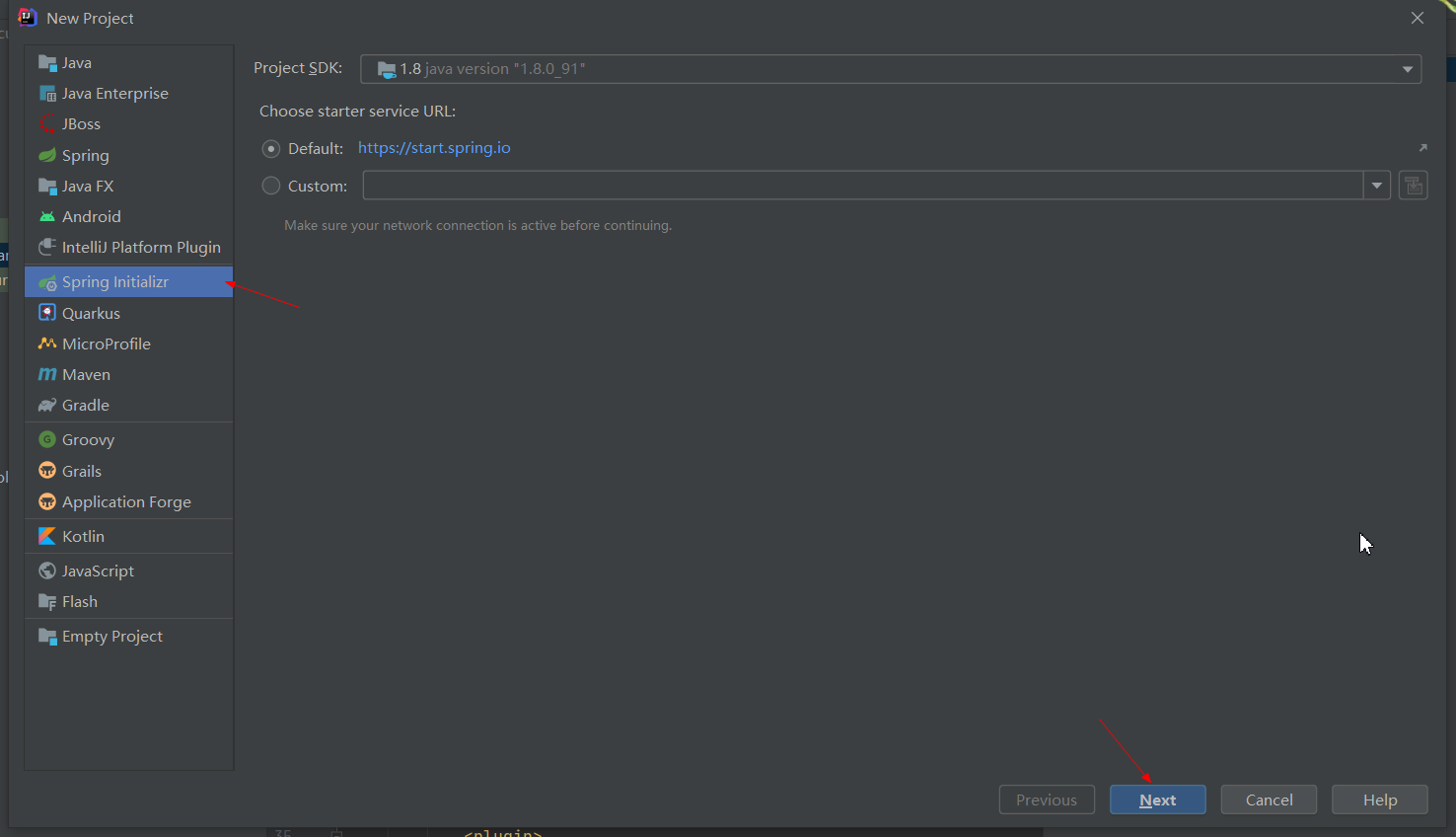This screenshot has width=1456, height=837.
Task: Click the Android robot icon
Action: point(47,216)
